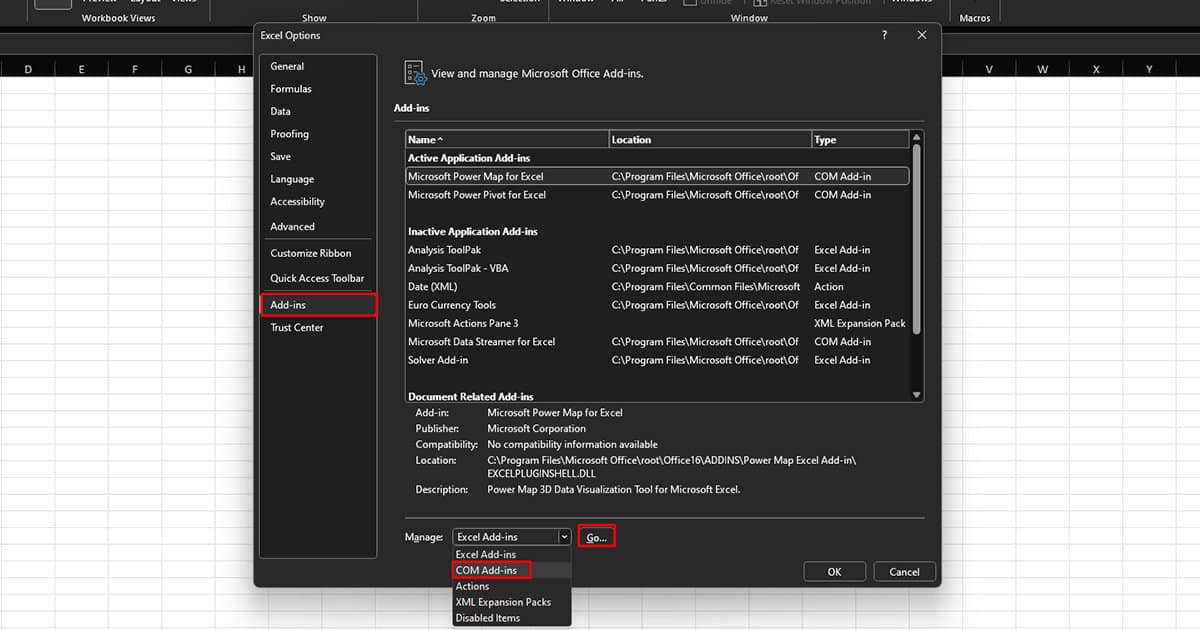
Task: Click the Add-ins gear icon beside the dialog description
Action: pos(414,72)
